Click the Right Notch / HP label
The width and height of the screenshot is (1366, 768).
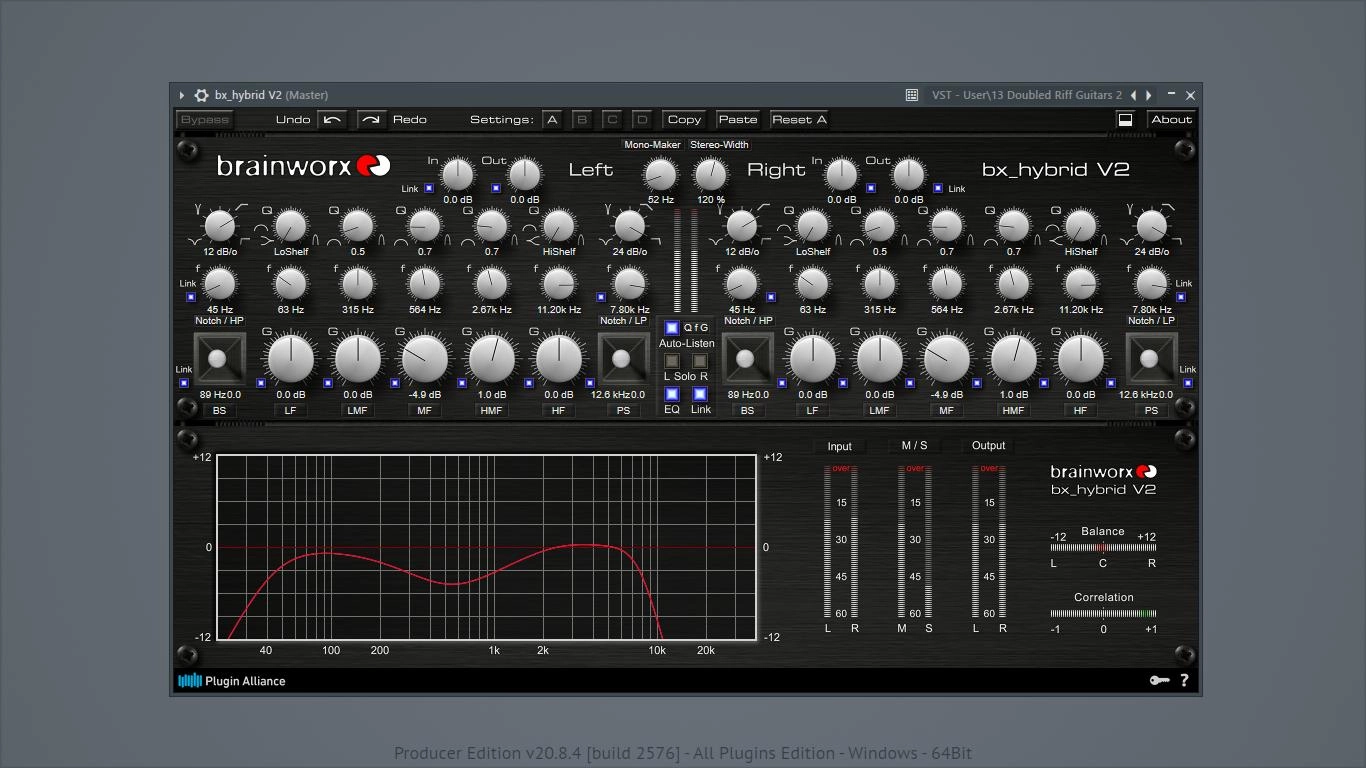click(x=748, y=321)
